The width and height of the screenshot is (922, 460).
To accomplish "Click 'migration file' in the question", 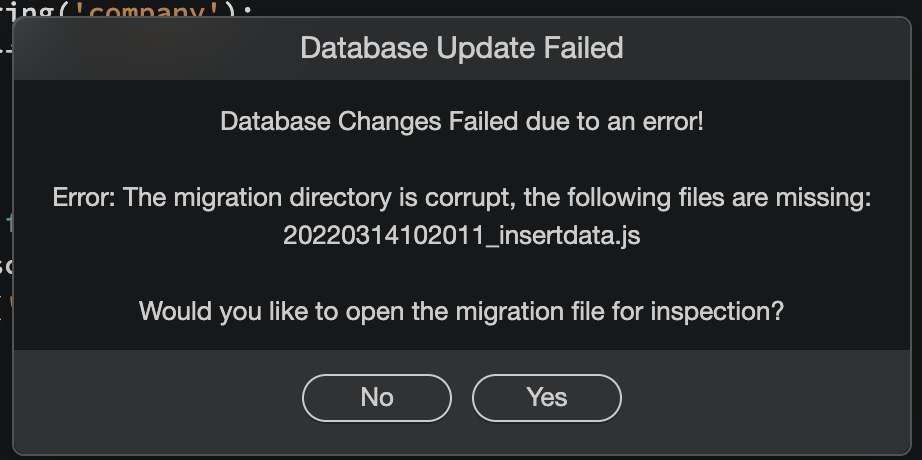I will click(x=530, y=311).
